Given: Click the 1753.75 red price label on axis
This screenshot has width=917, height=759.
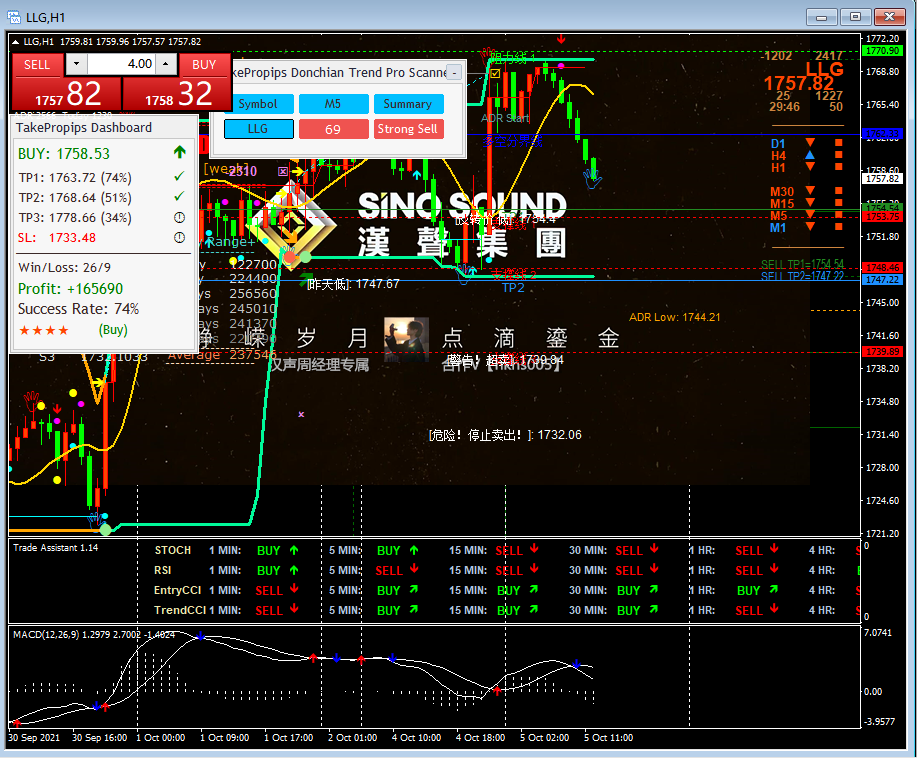Looking at the screenshot, I should tap(883, 216).
